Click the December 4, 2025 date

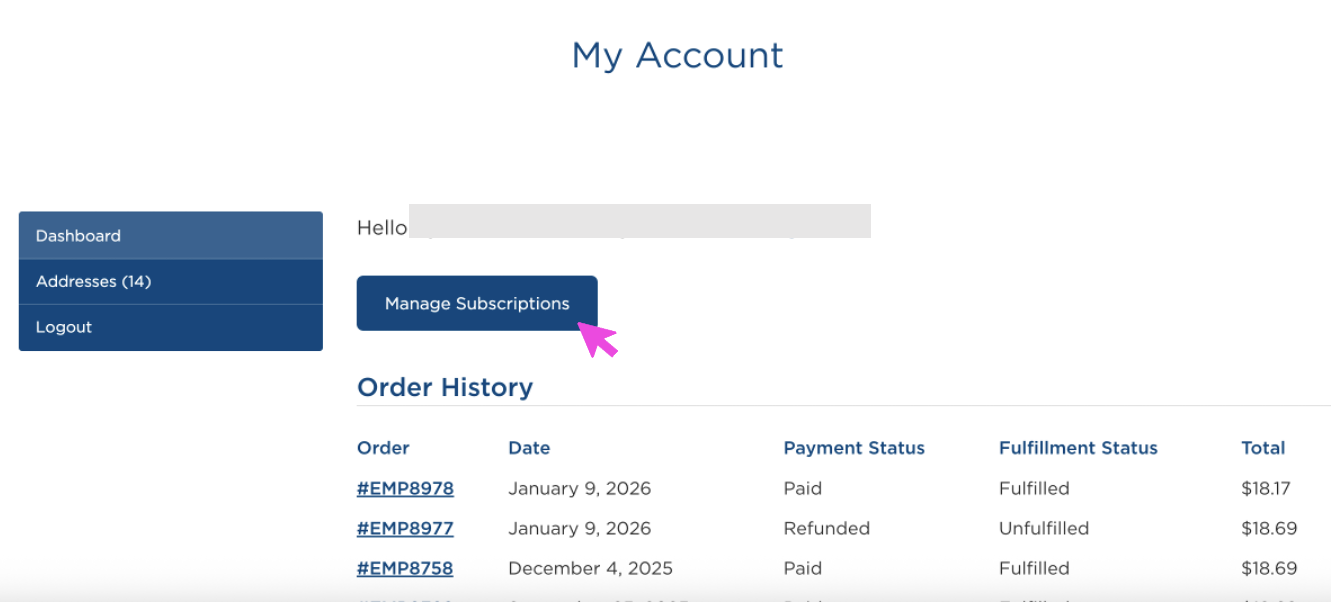pos(590,568)
